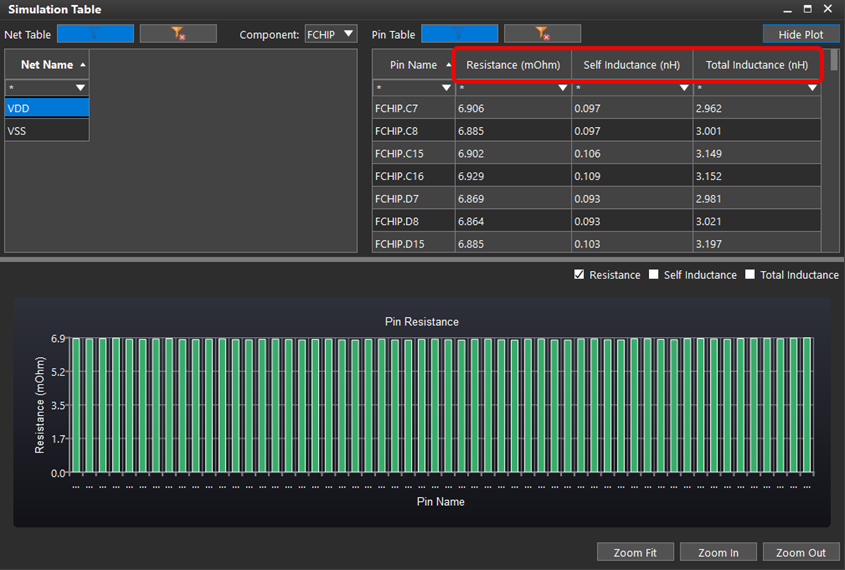Enable the Total Inductance checkbox
The width and height of the screenshot is (845, 570).
pyautogui.click(x=751, y=275)
